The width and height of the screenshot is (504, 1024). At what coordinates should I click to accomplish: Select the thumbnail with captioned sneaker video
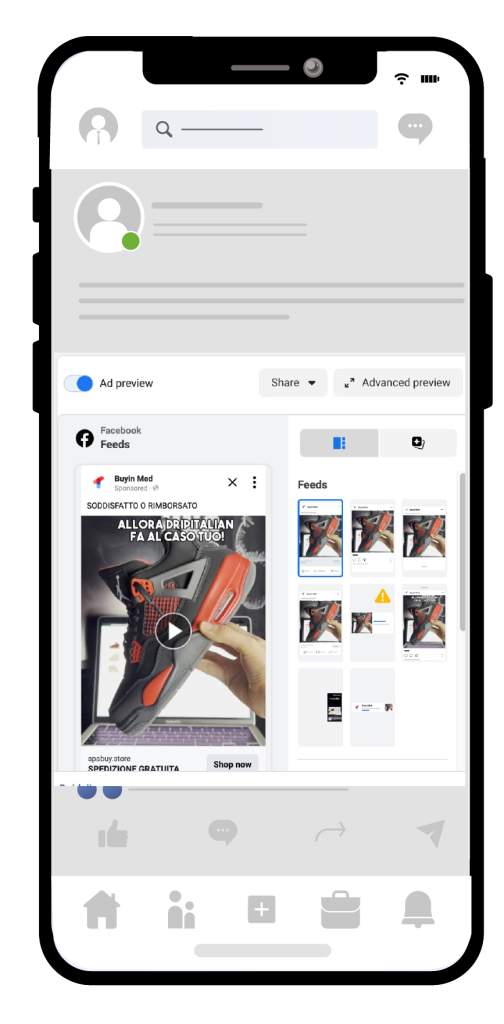click(x=424, y=623)
